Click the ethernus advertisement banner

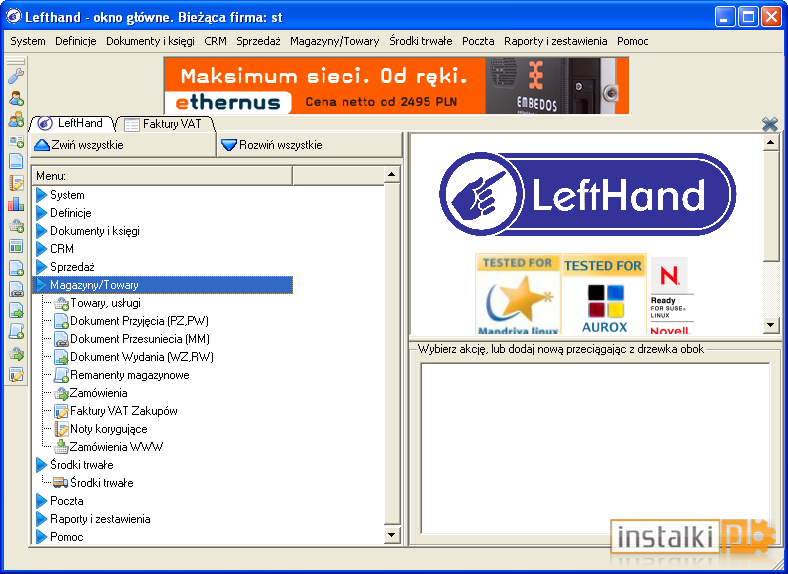[x=397, y=85]
